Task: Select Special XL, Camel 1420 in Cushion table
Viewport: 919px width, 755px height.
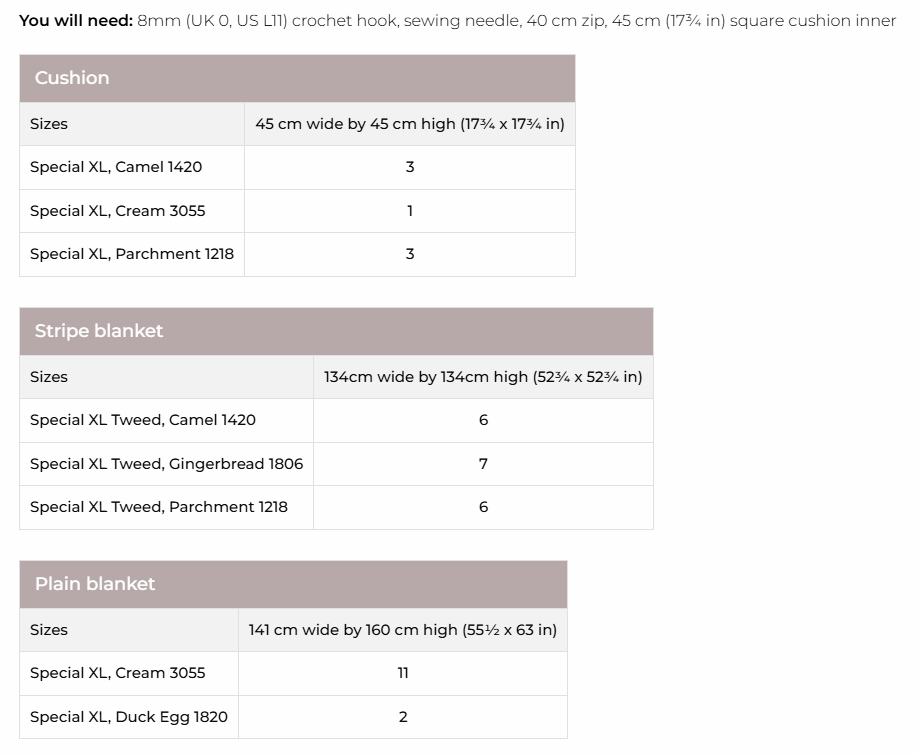Action: (x=116, y=167)
